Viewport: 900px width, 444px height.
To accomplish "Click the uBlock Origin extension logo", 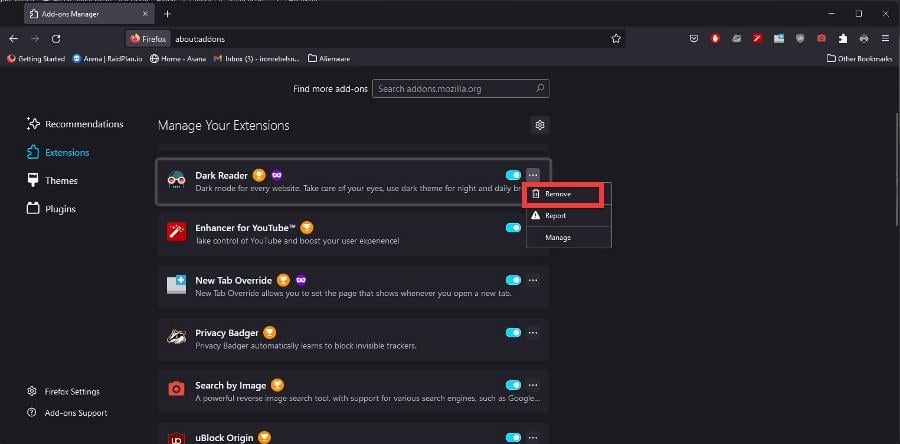I will point(176,438).
